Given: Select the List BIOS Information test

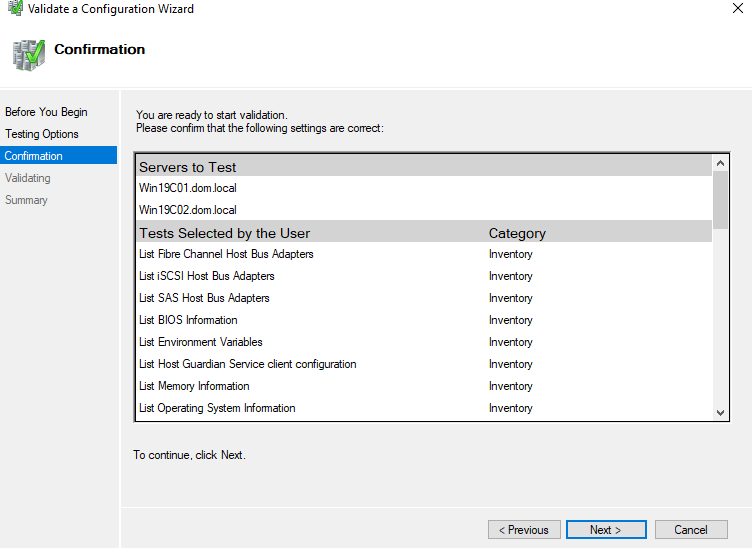Looking at the screenshot, I should pyautogui.click(x=188, y=320).
